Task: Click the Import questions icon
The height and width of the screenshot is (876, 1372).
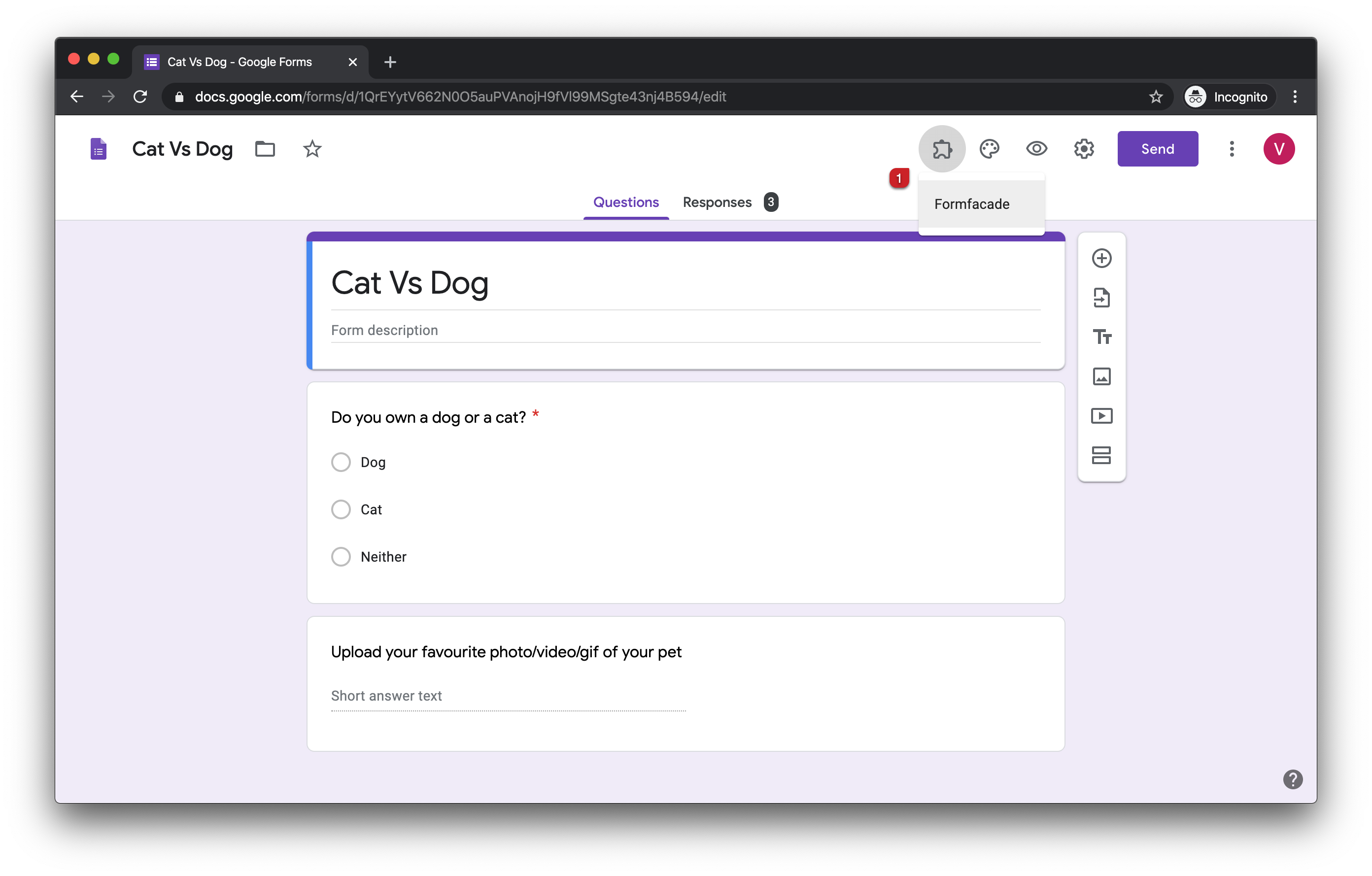Action: [1101, 297]
